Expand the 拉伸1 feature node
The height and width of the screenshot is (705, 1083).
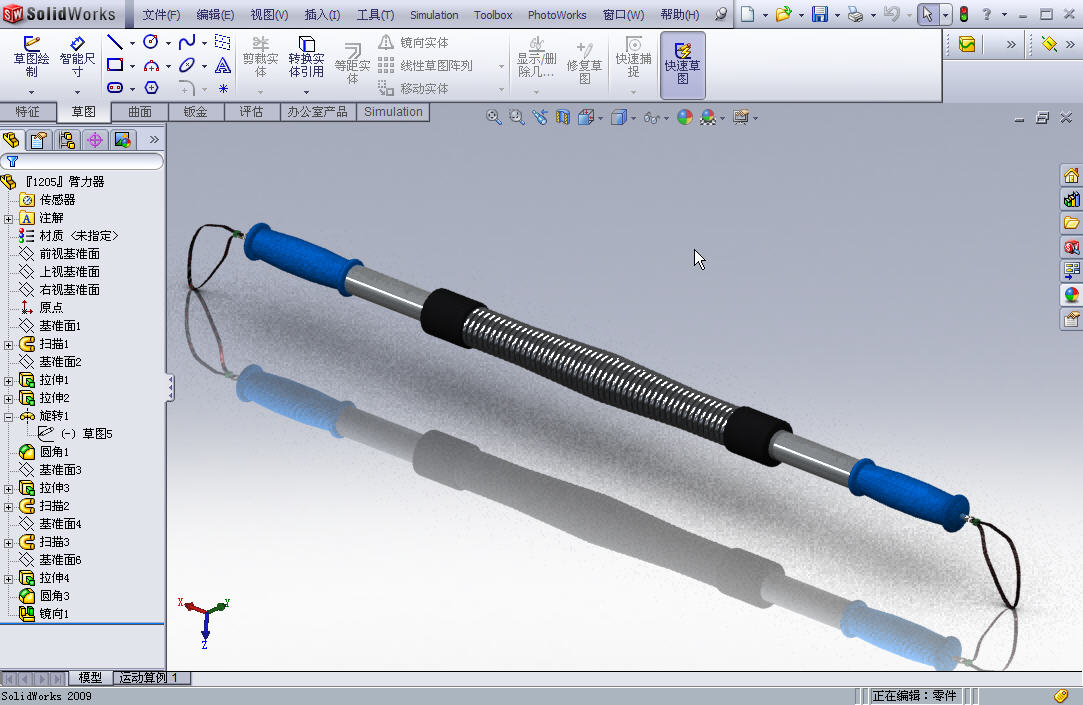[8, 380]
